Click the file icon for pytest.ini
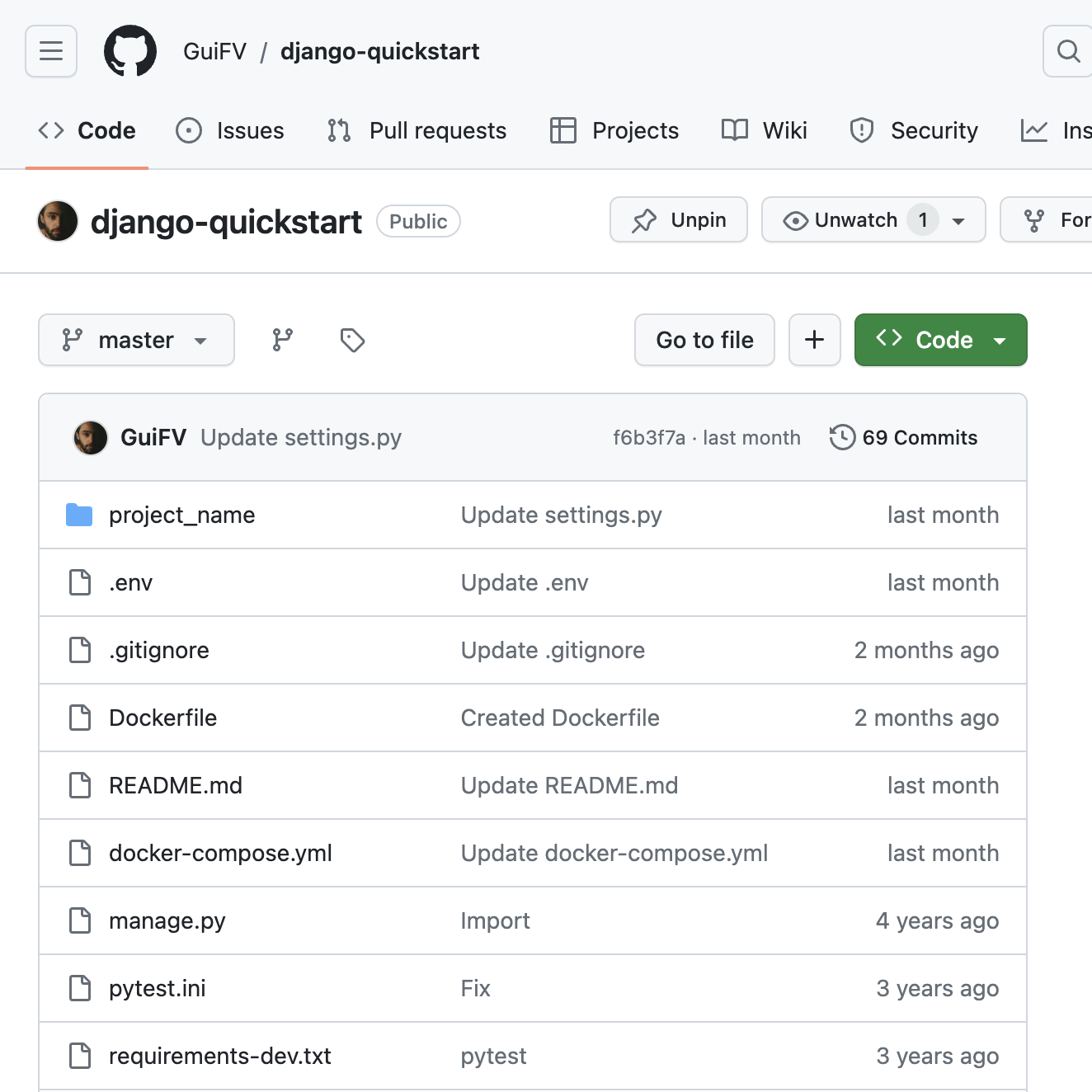Image resolution: width=1092 pixels, height=1092 pixels. pos(80,988)
